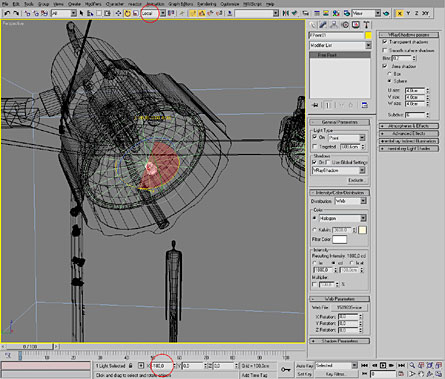Expand Atmospheres & Effects rollout

(409, 126)
